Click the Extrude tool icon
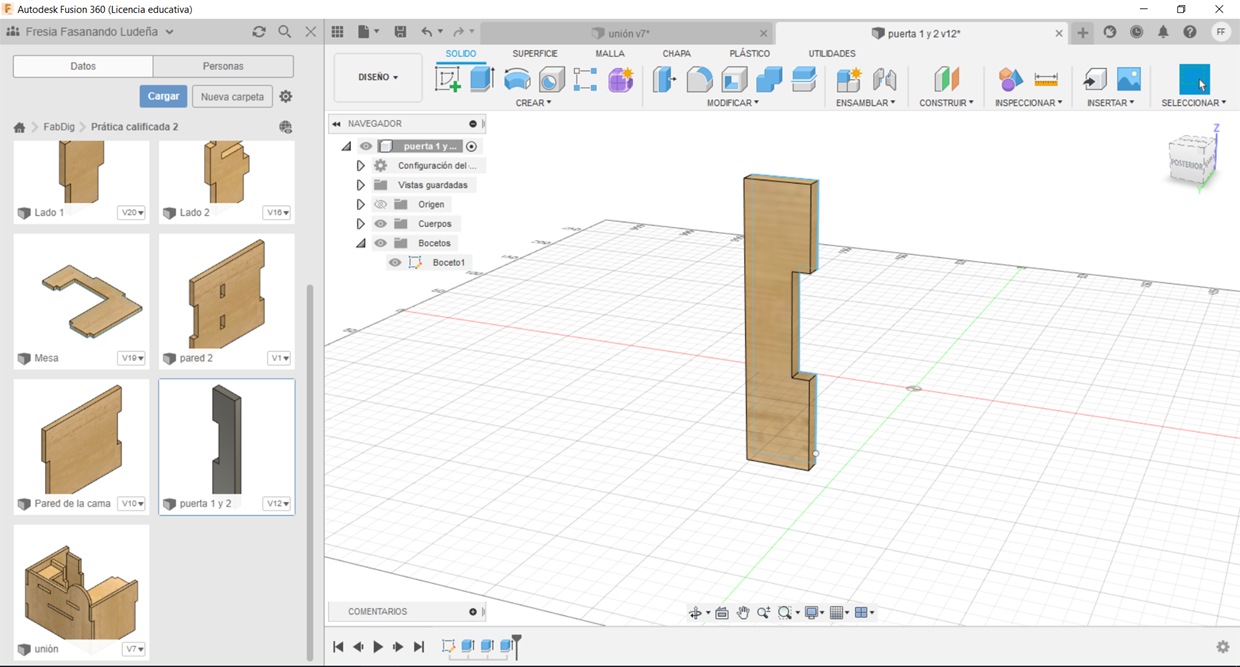Screen dimensions: 1240x667 click(x=483, y=80)
